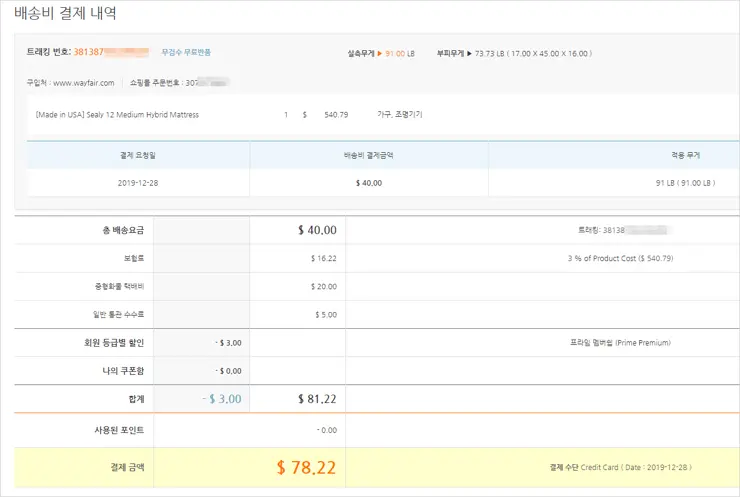The image size is (740, 497).
Task: Click the 배송비 결제금액 column header
Action: 368,155
